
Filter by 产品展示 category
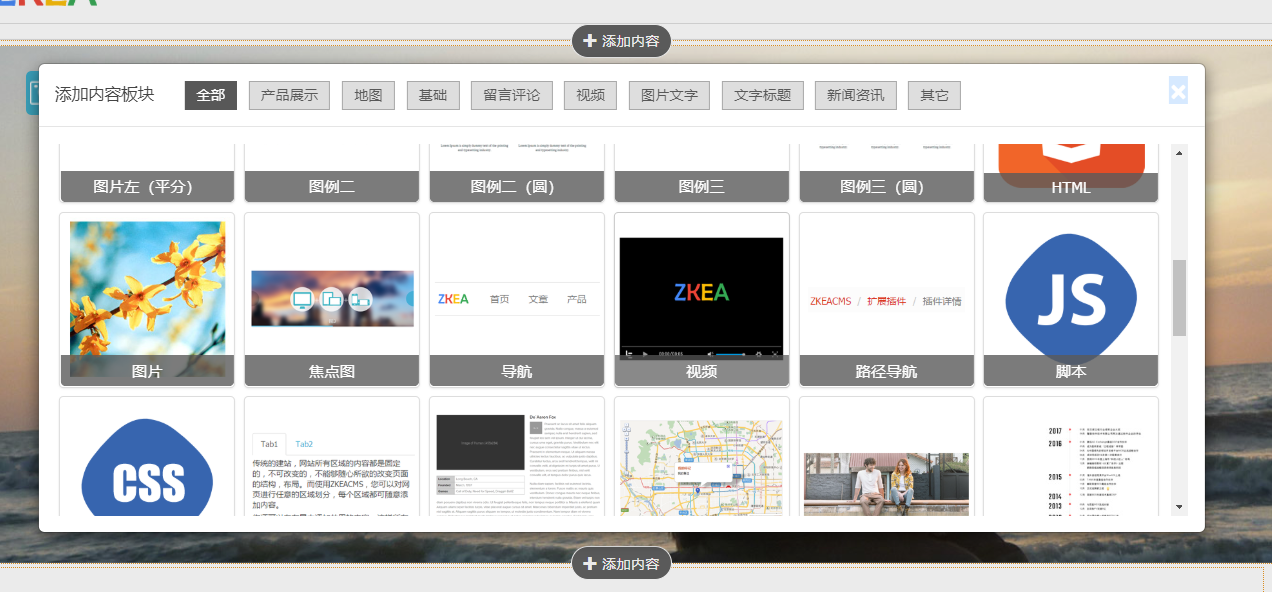click(x=289, y=96)
